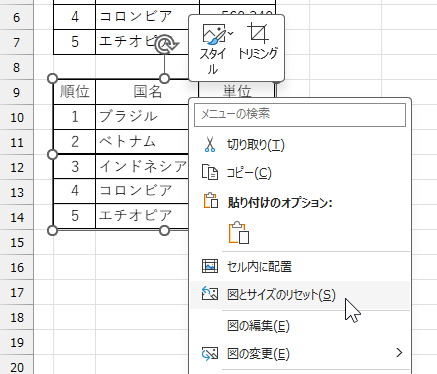Click コロンビア in row 13 of picture
Image resolution: width=437 pixels, height=374 pixels.
click(x=136, y=191)
